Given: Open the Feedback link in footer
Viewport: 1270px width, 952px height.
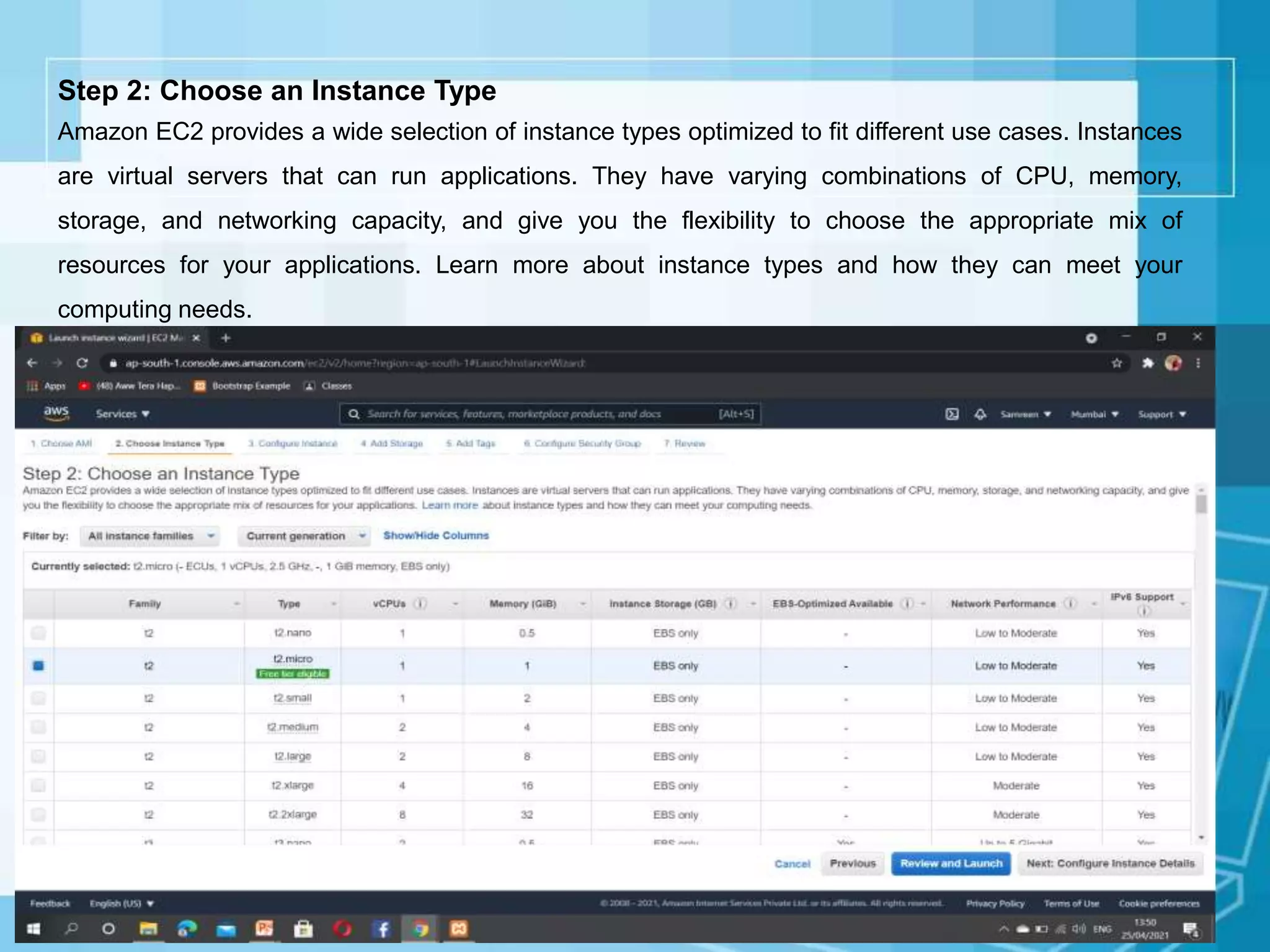Looking at the screenshot, I should coord(50,904).
